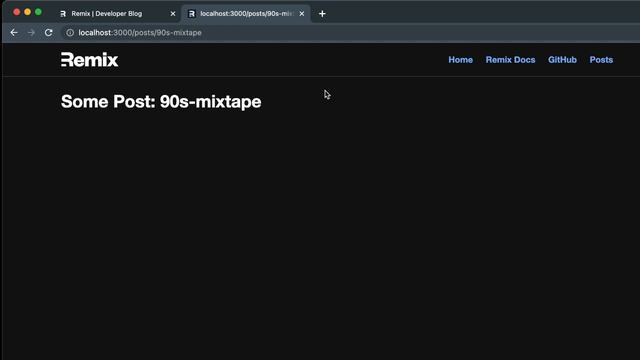This screenshot has height=360, width=640.
Task: Open the Posts nav link
Action: (601, 60)
